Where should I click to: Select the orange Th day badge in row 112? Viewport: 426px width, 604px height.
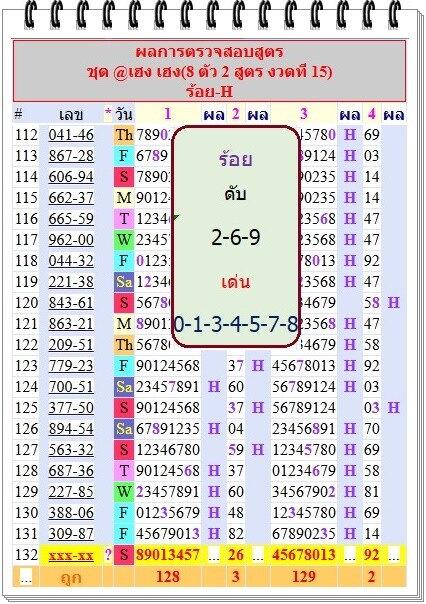tap(124, 135)
